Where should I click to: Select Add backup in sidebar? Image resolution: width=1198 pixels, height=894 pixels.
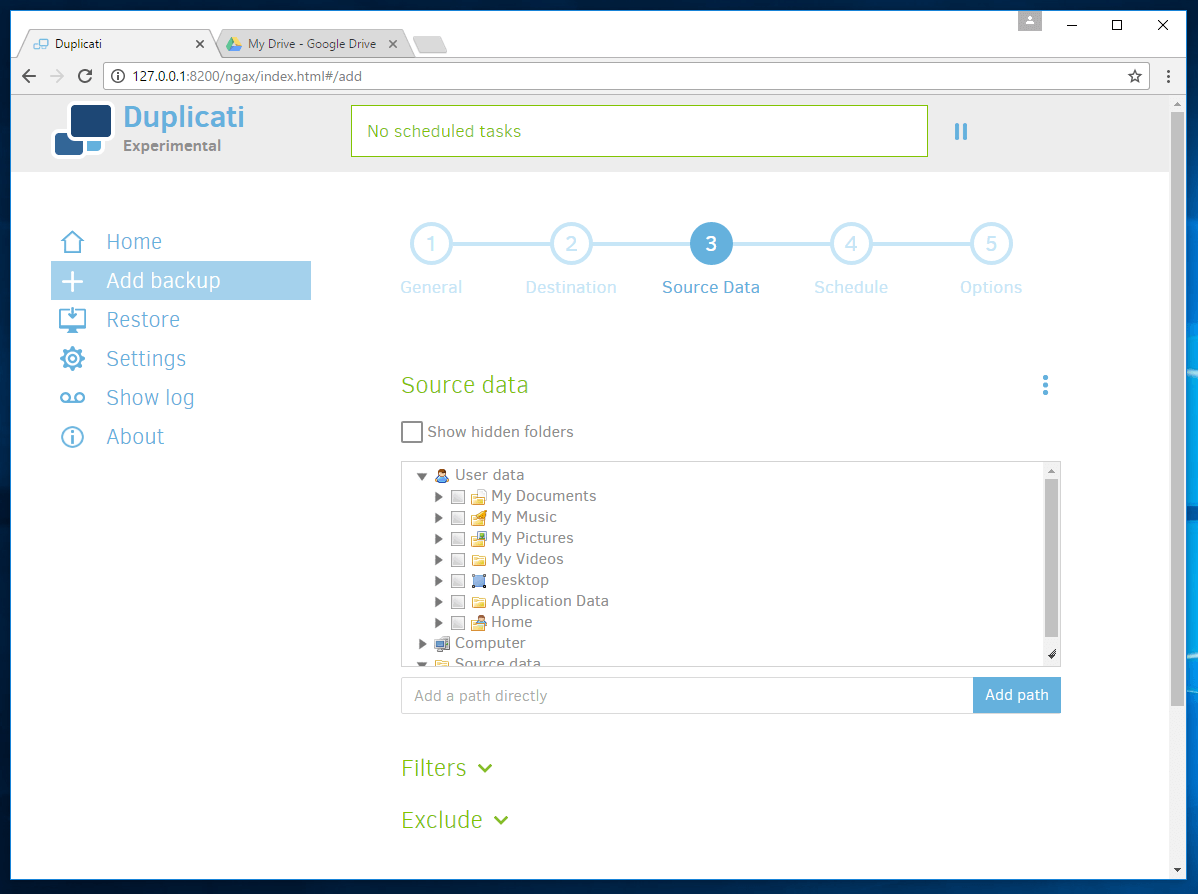point(163,281)
